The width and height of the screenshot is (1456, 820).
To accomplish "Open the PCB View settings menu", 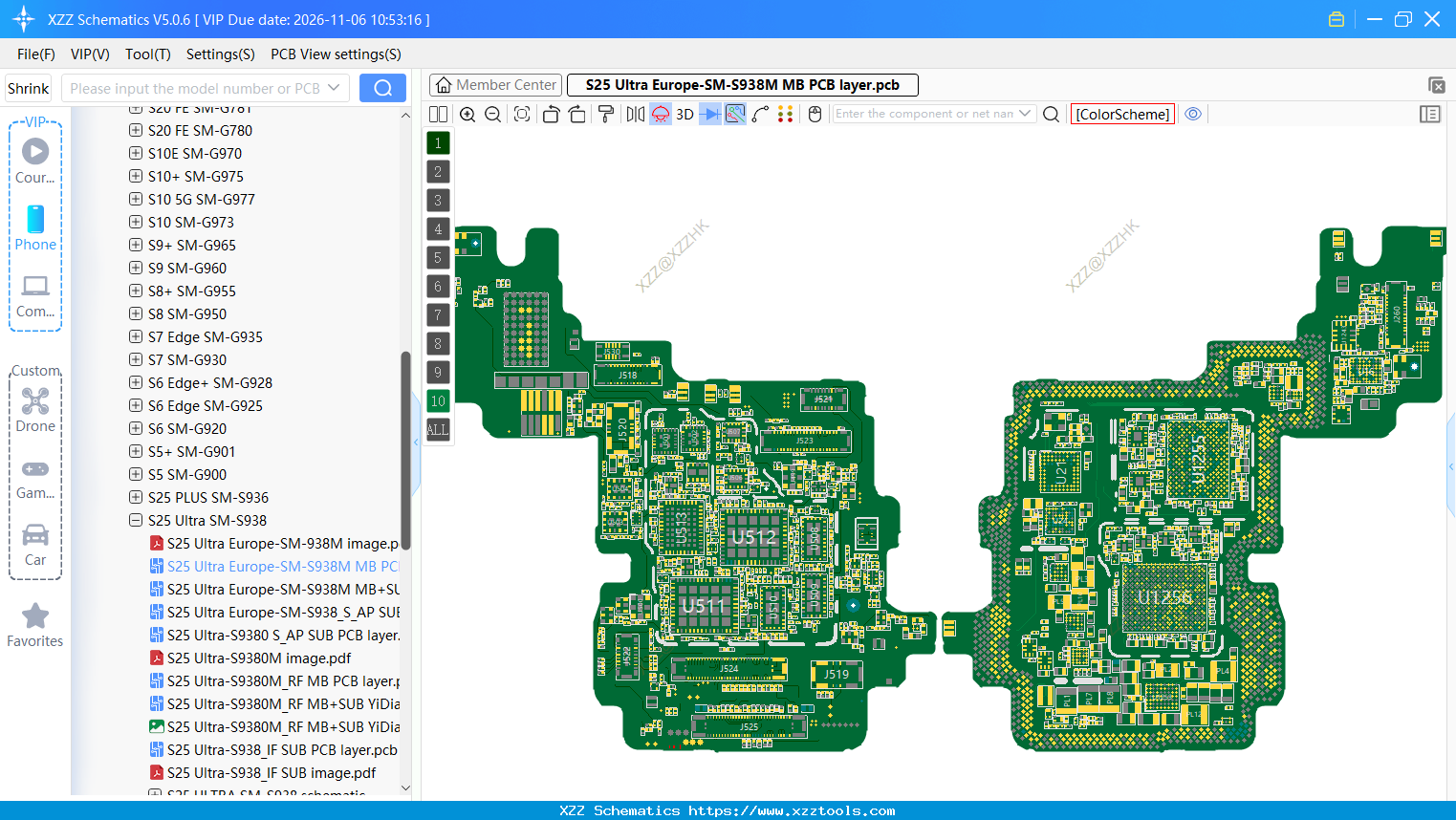I will pyautogui.click(x=335, y=54).
